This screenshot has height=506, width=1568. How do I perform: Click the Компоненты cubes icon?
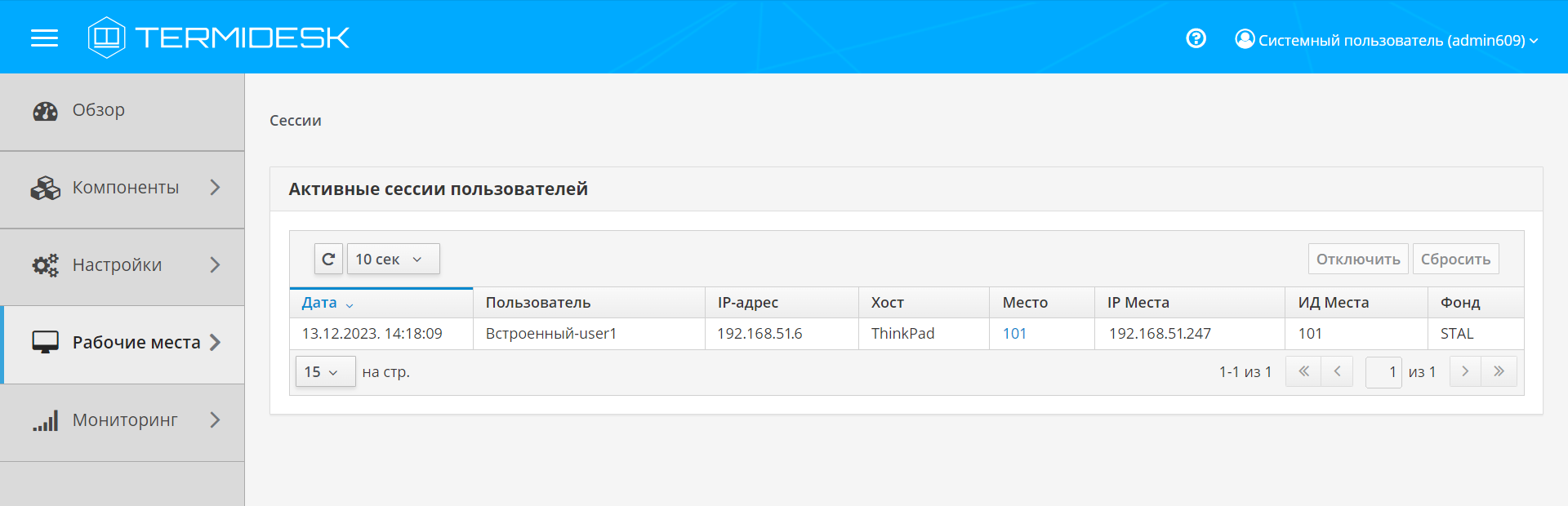click(45, 189)
